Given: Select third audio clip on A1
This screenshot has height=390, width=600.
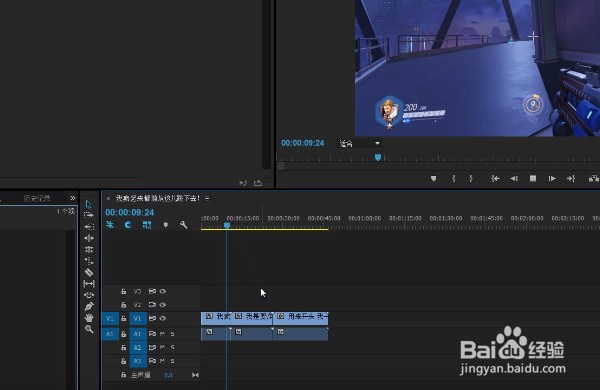Looking at the screenshot, I should [300, 334].
